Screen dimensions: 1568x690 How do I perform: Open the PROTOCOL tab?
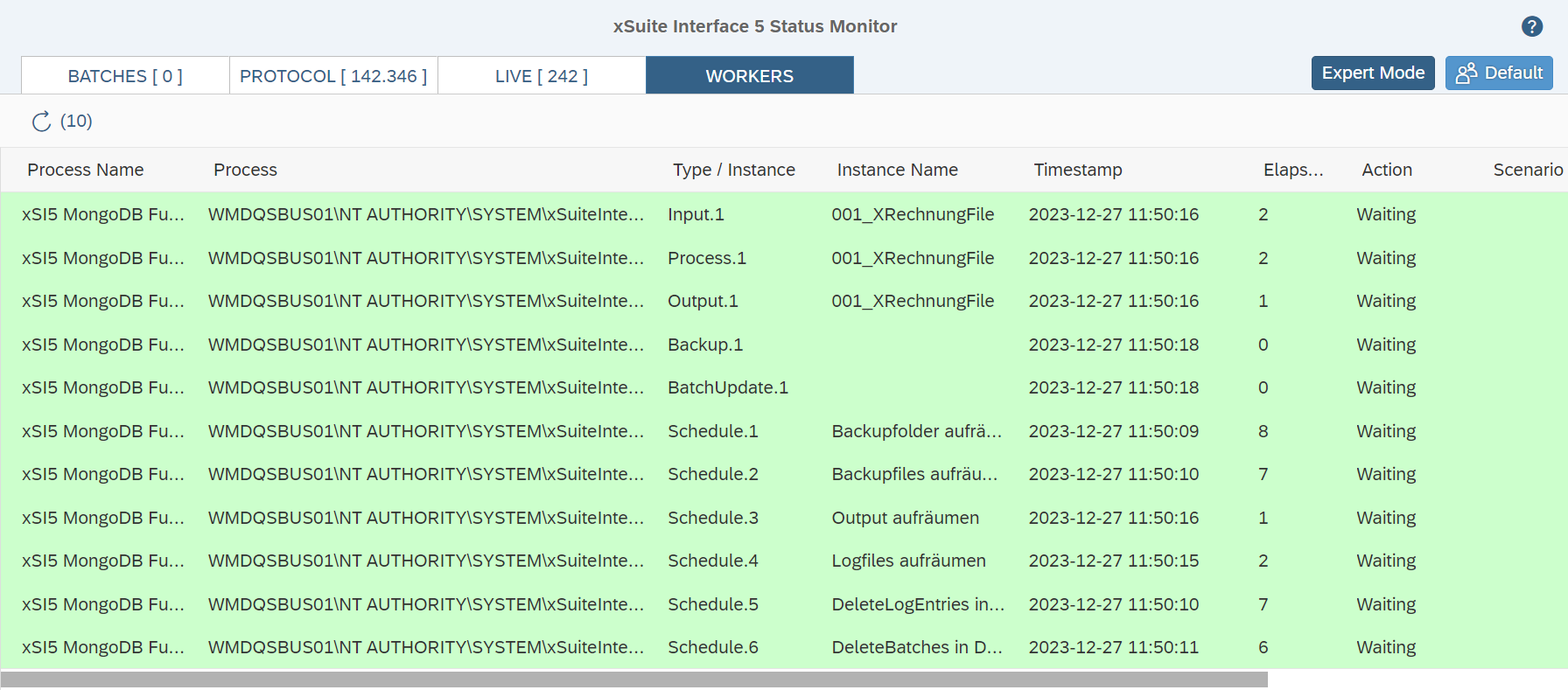pyautogui.click(x=333, y=76)
